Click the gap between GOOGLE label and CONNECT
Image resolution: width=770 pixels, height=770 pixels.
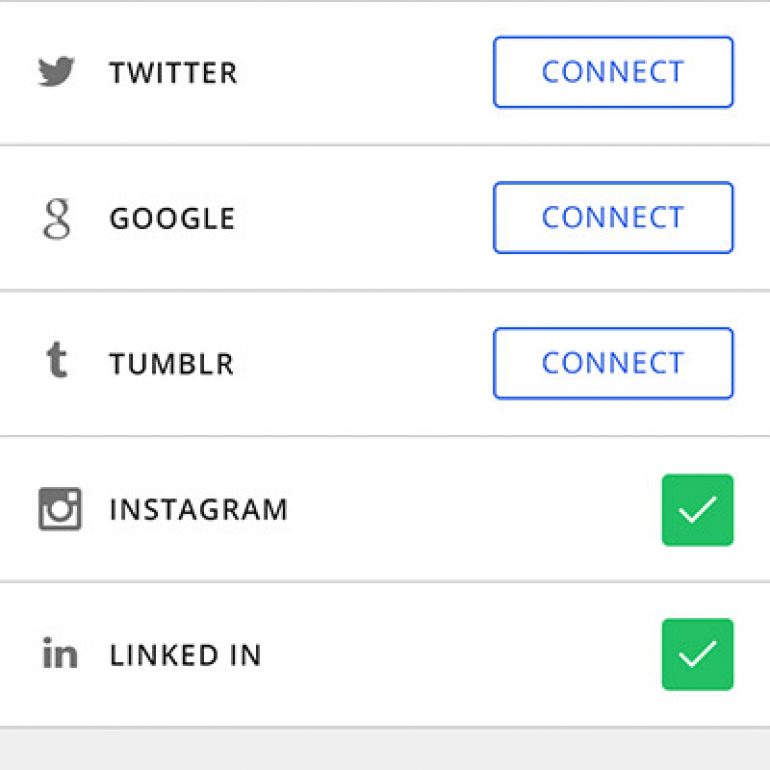coord(364,218)
